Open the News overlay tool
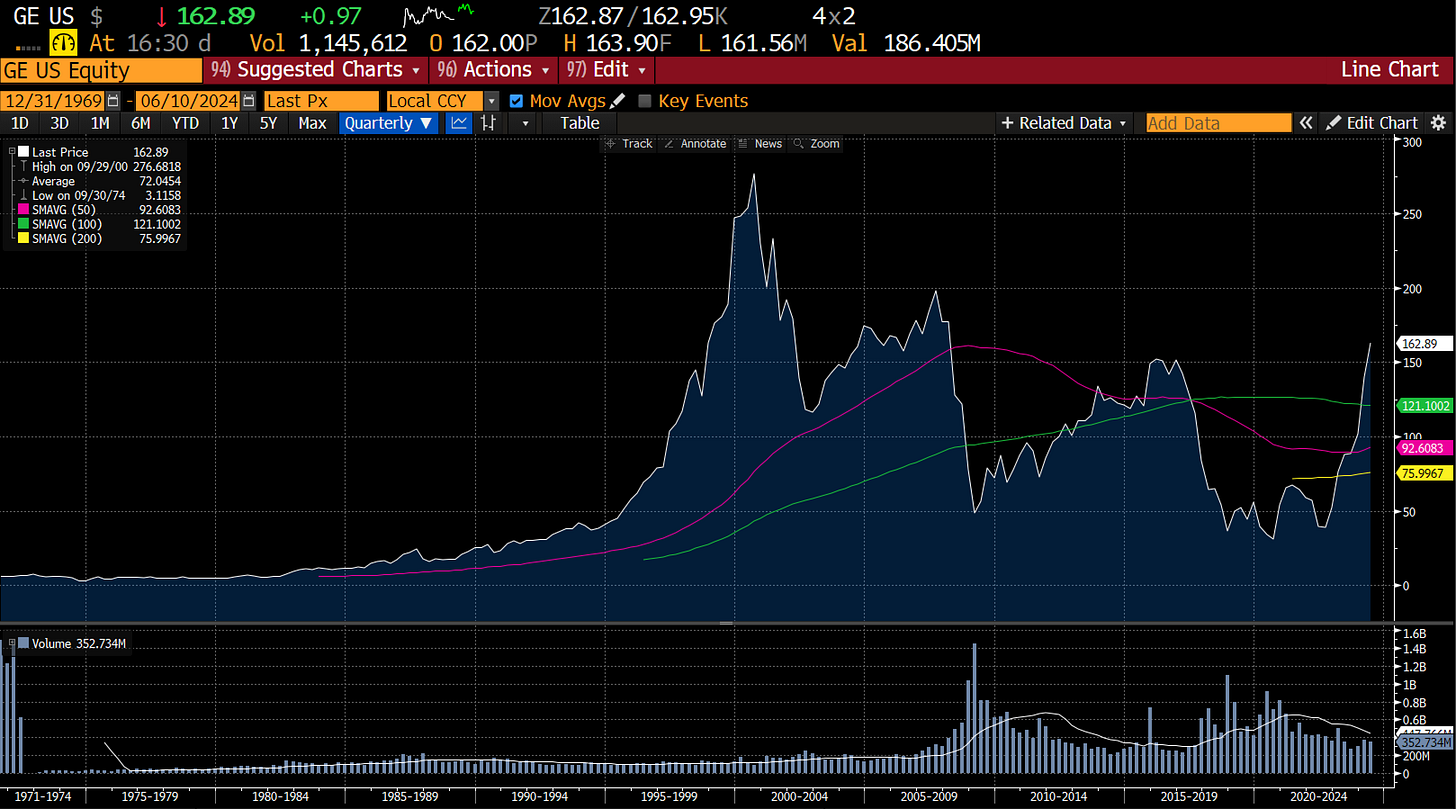 coord(759,144)
